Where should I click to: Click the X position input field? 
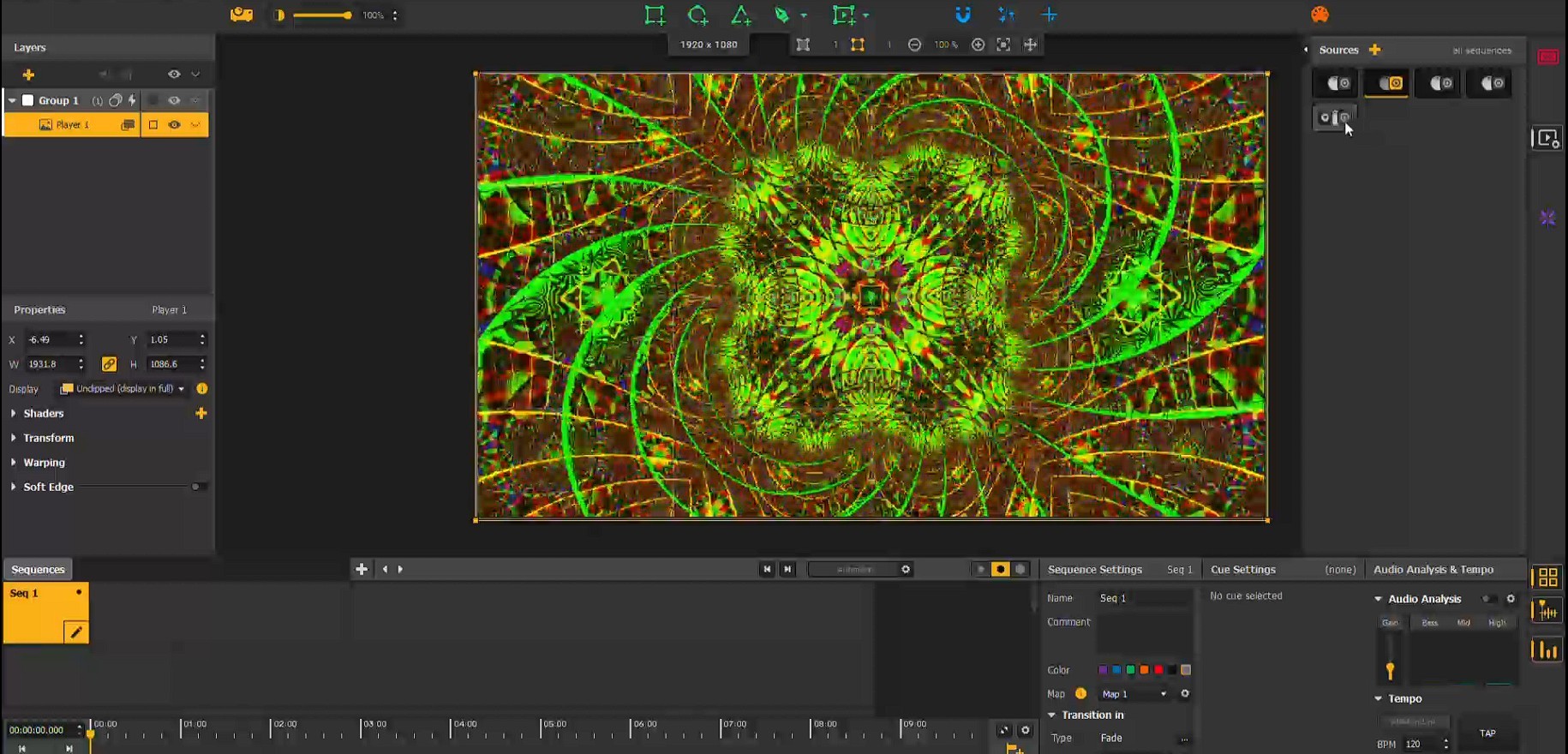[x=51, y=340]
